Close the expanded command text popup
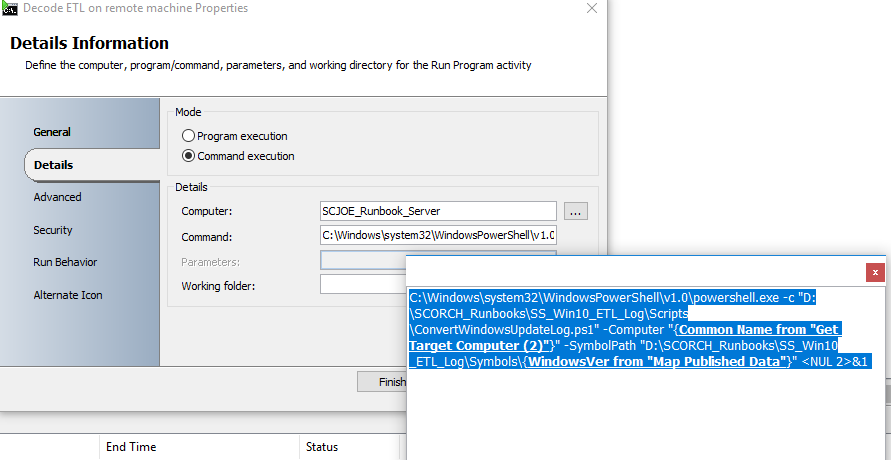 [875, 273]
